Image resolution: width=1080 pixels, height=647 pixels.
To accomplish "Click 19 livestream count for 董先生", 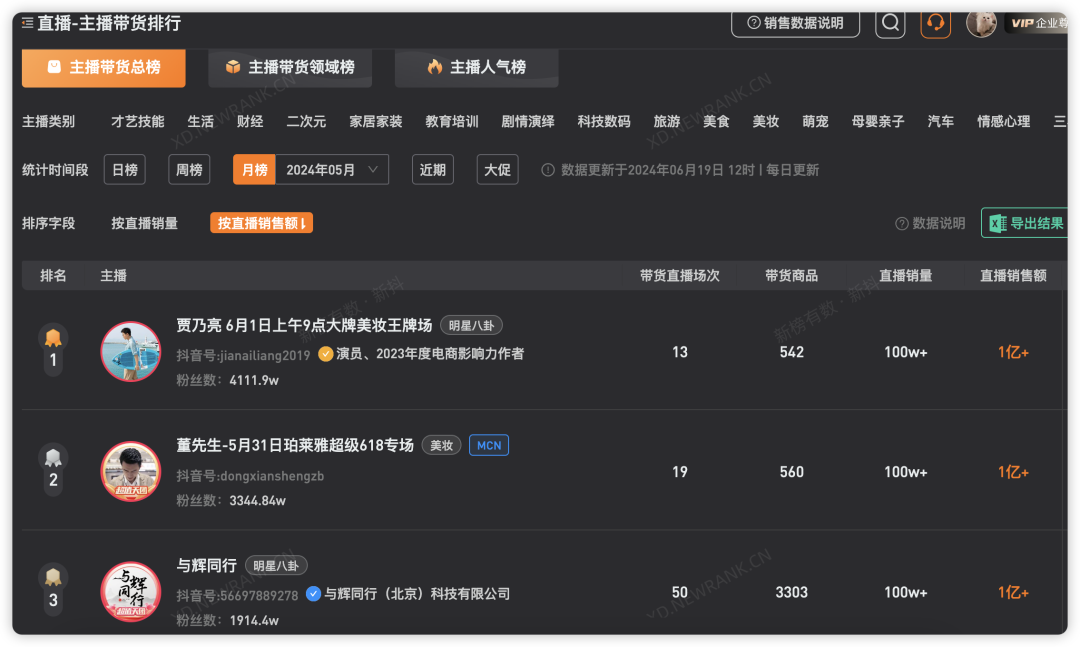I will coord(680,472).
